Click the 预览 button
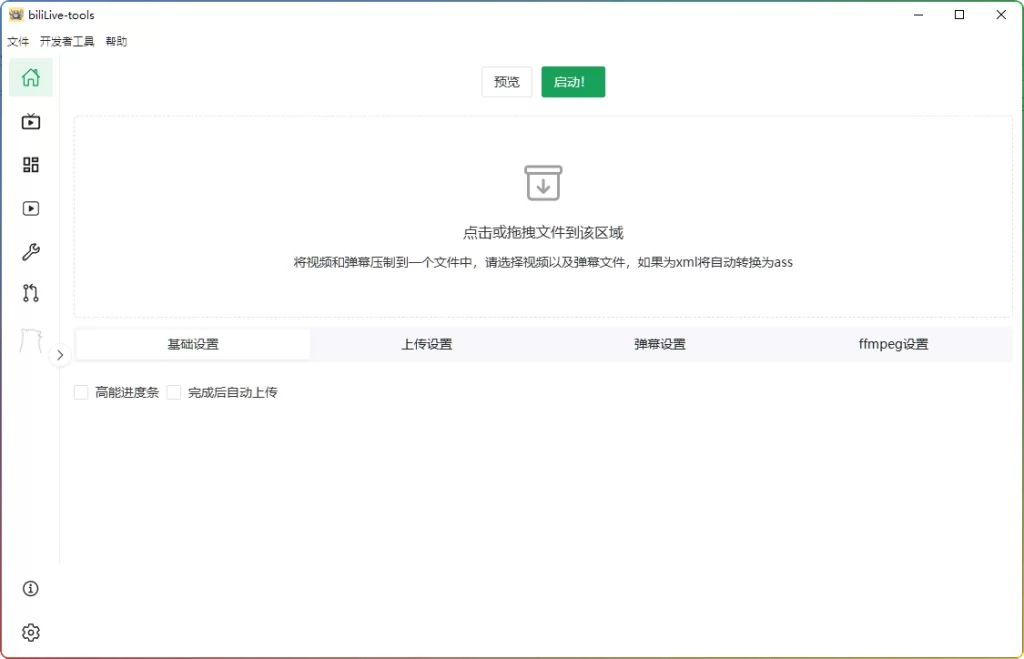 pos(506,83)
